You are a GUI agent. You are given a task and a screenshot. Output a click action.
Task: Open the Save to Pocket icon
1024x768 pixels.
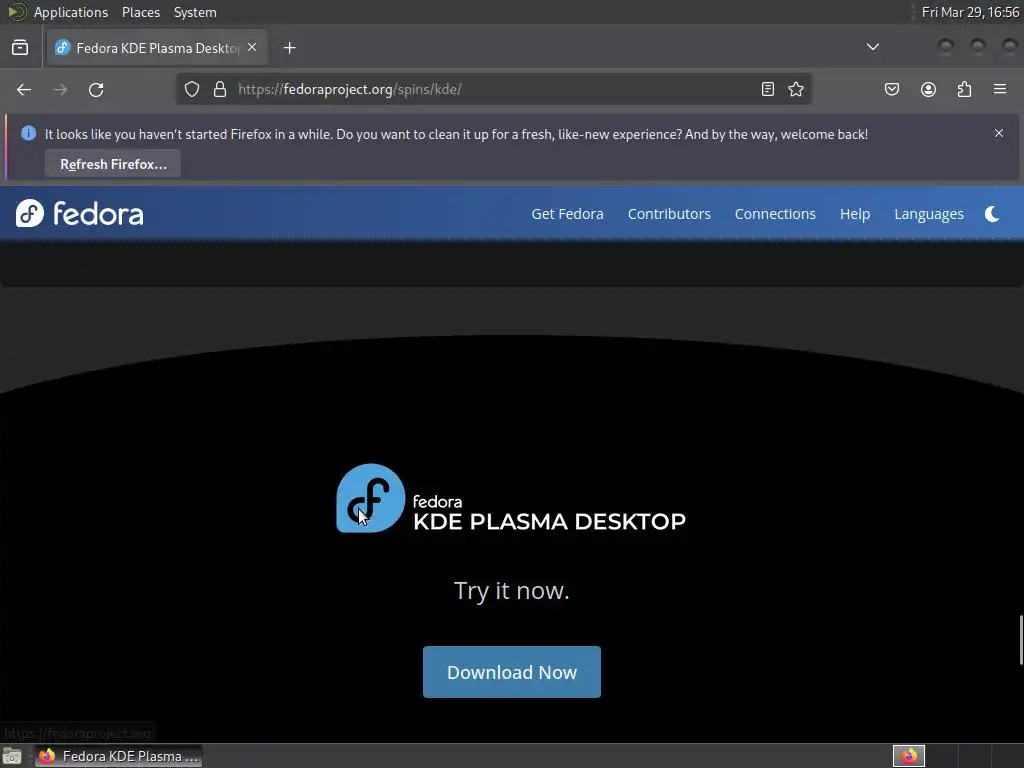point(891,89)
